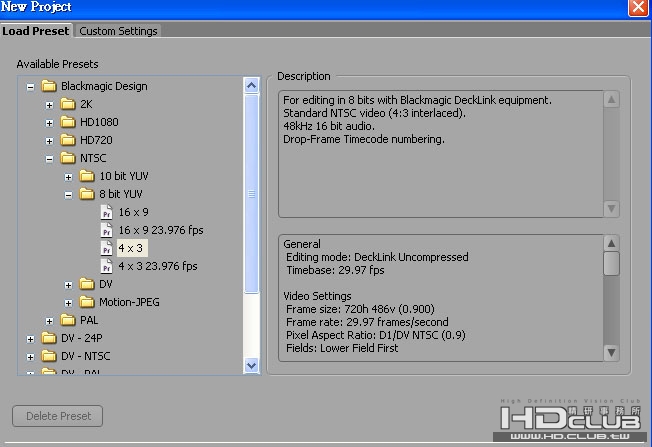Viewport: 652px width, 447px height.
Task: Expand the PAL folder node
Action: [49, 321]
